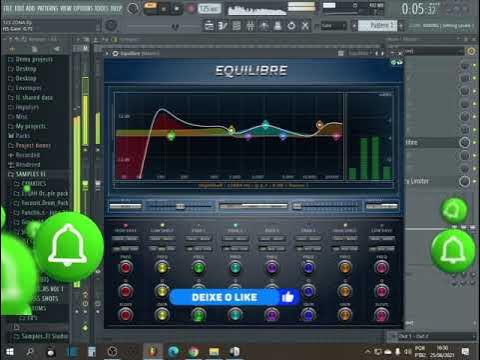Open the Windows Start menu
The width and height of the screenshot is (480, 360).
pos(10,352)
